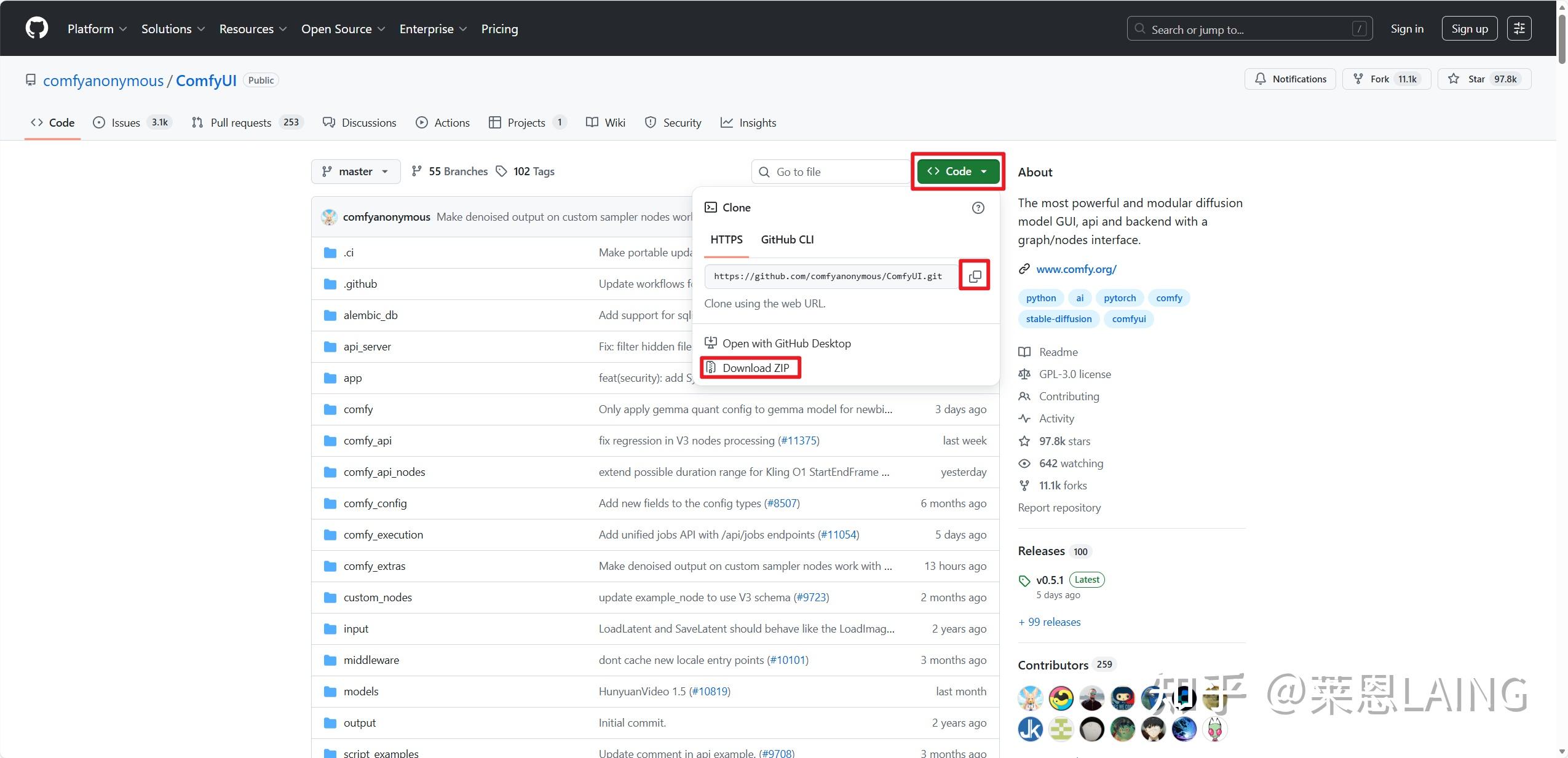This screenshot has height=758, width=1568.
Task: Open the command palette icon in header
Action: (x=1519, y=28)
